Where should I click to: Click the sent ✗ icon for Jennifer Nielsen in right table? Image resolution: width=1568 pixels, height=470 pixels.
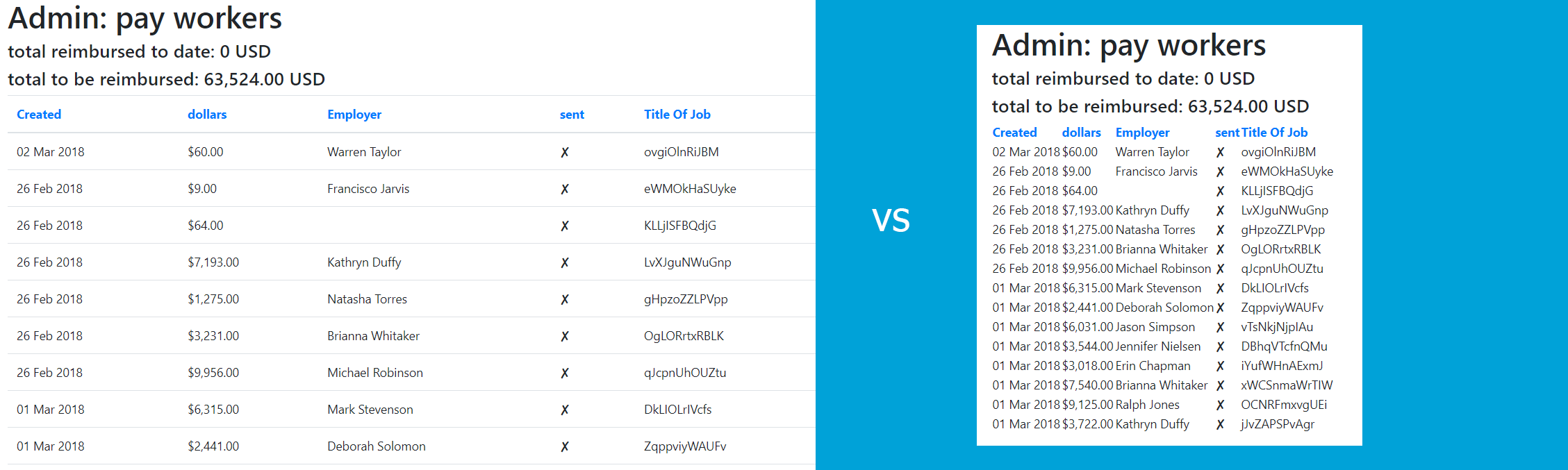pyautogui.click(x=1221, y=346)
